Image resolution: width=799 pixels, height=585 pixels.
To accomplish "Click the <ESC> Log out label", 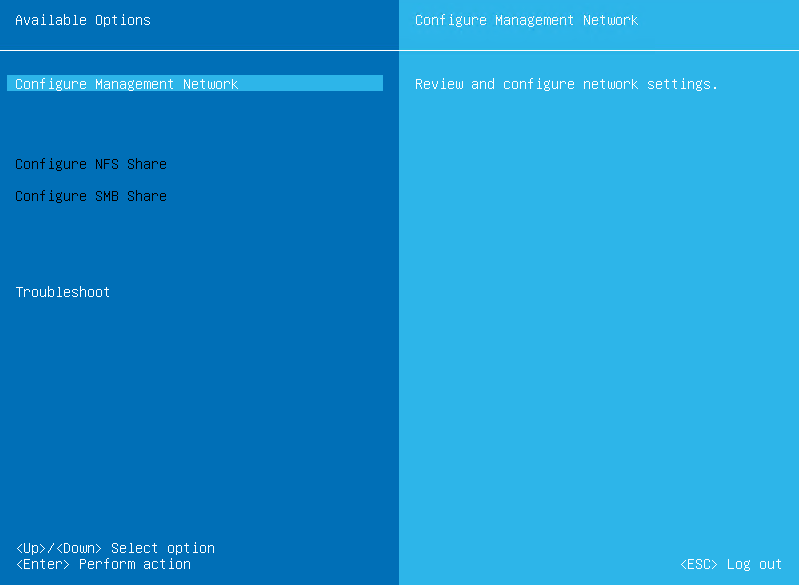I will [x=731, y=564].
